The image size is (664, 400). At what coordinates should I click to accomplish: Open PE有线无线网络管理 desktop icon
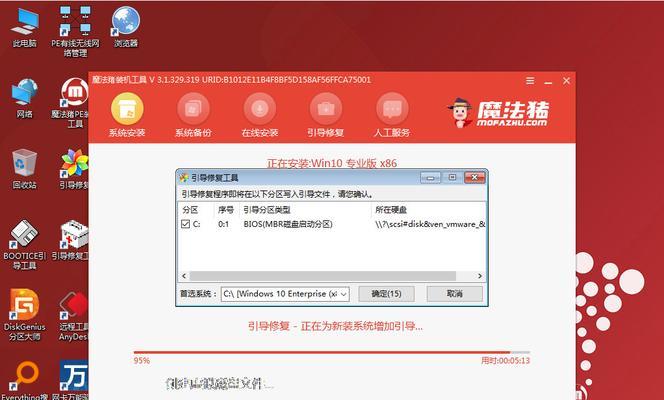(75, 31)
